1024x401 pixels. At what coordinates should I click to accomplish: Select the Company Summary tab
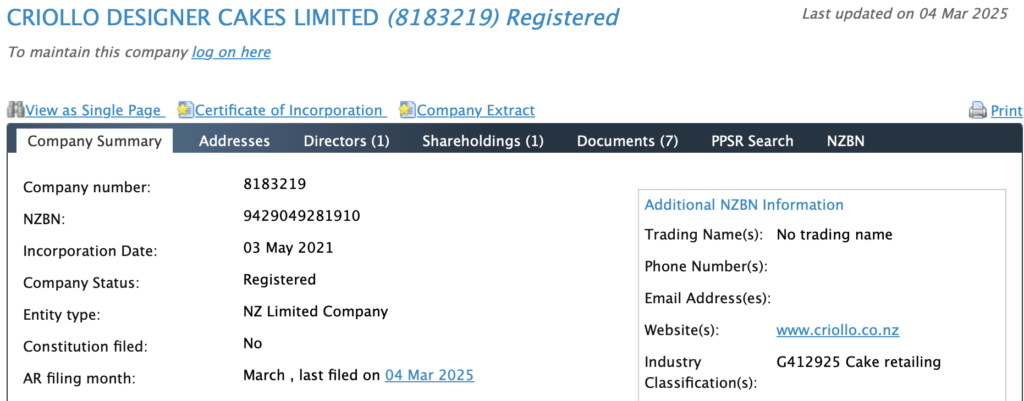94,141
